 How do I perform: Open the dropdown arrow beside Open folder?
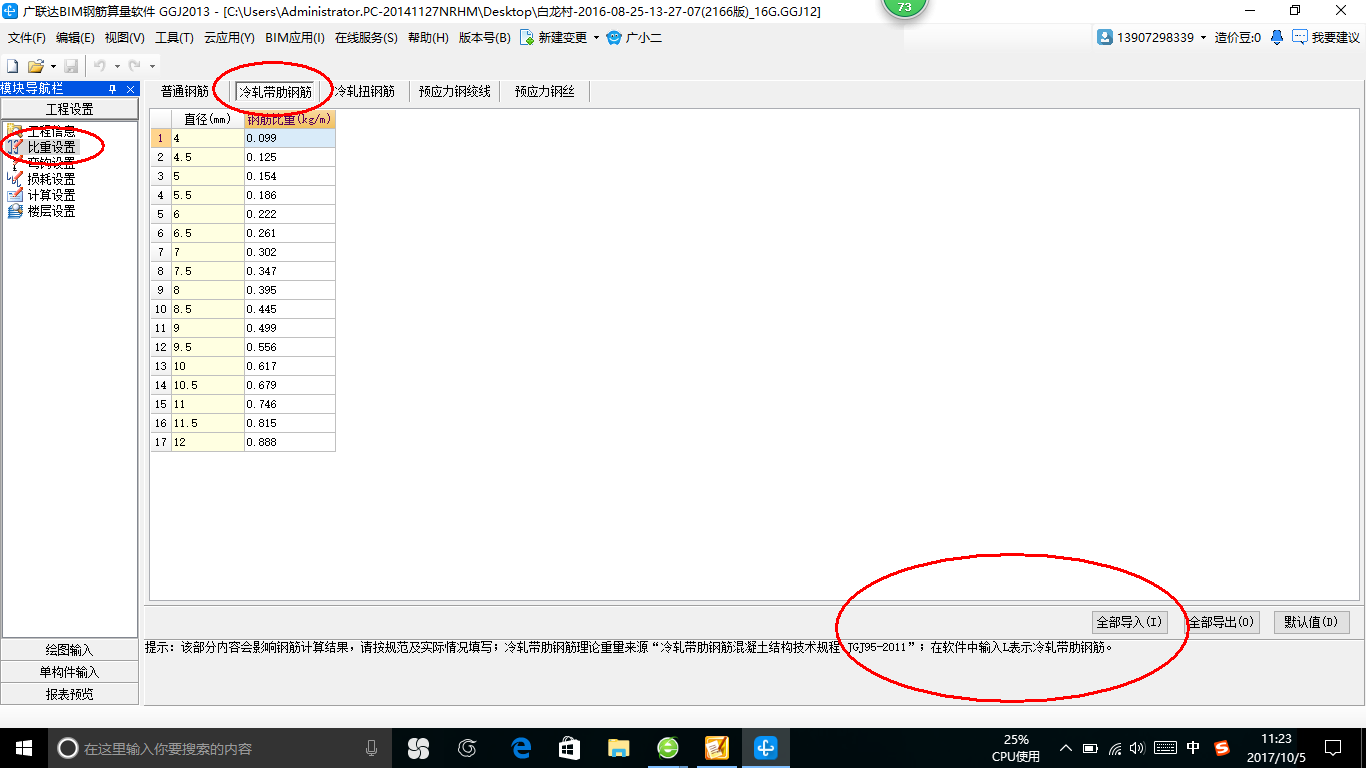(x=52, y=66)
